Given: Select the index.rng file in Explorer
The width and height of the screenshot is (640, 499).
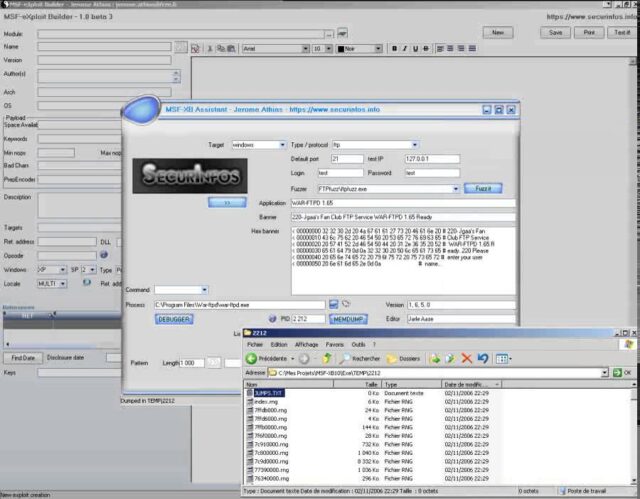Looking at the screenshot, I should (266, 402).
